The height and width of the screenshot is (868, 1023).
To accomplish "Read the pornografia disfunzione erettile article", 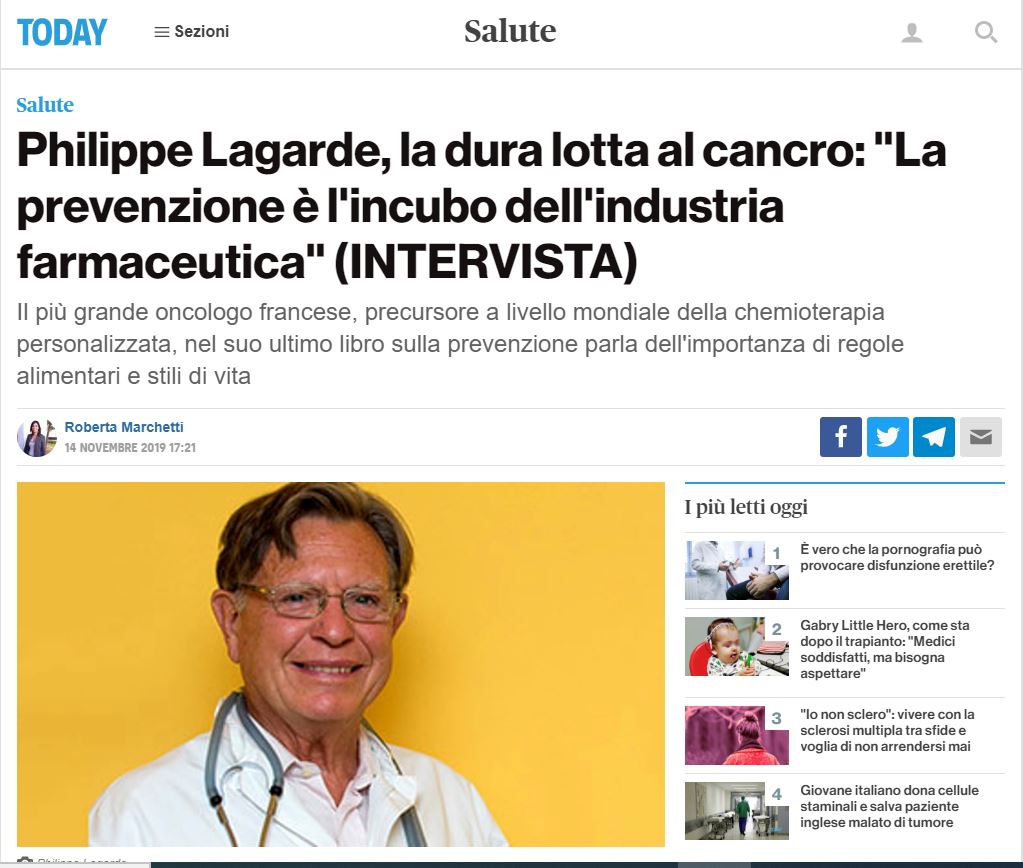I will point(897,557).
